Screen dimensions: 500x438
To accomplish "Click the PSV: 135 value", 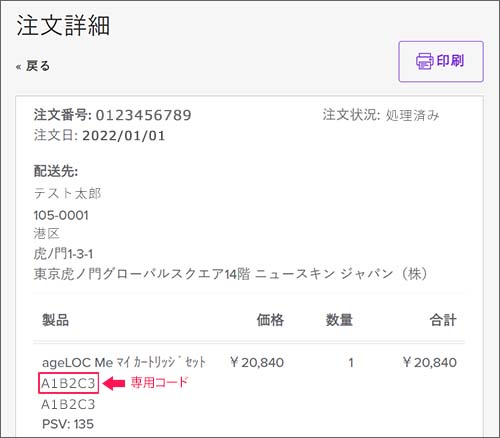I will click(x=68, y=424).
